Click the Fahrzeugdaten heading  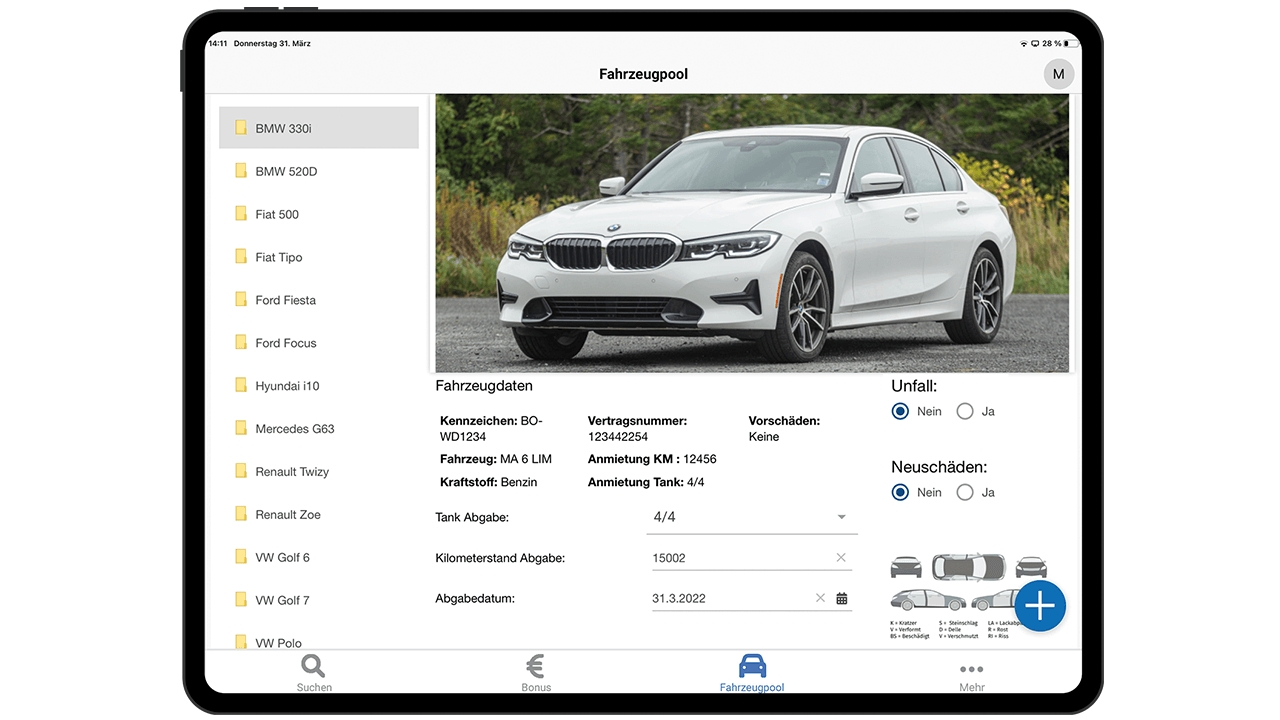484,386
